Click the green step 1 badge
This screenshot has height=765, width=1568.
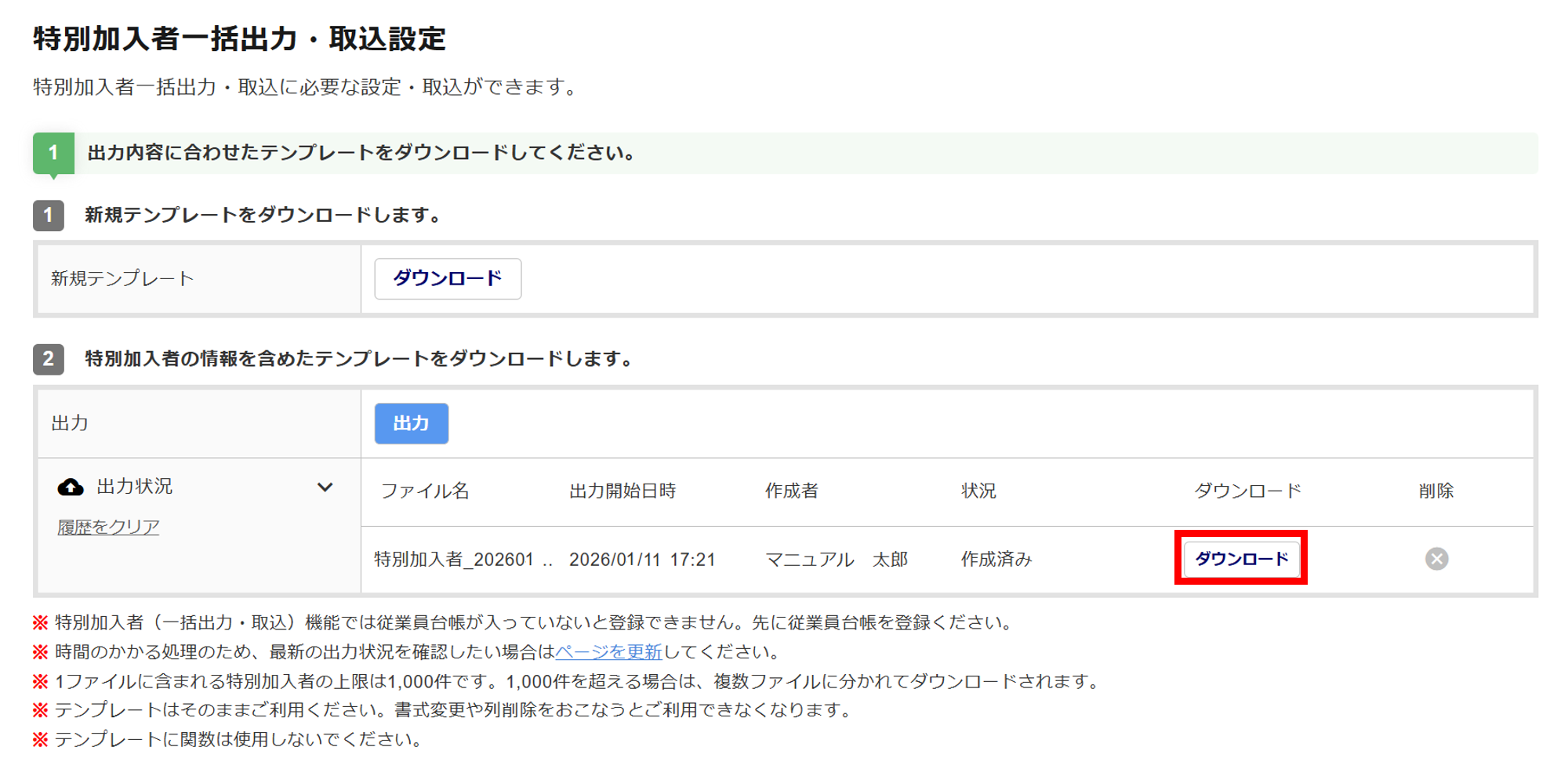tap(53, 152)
